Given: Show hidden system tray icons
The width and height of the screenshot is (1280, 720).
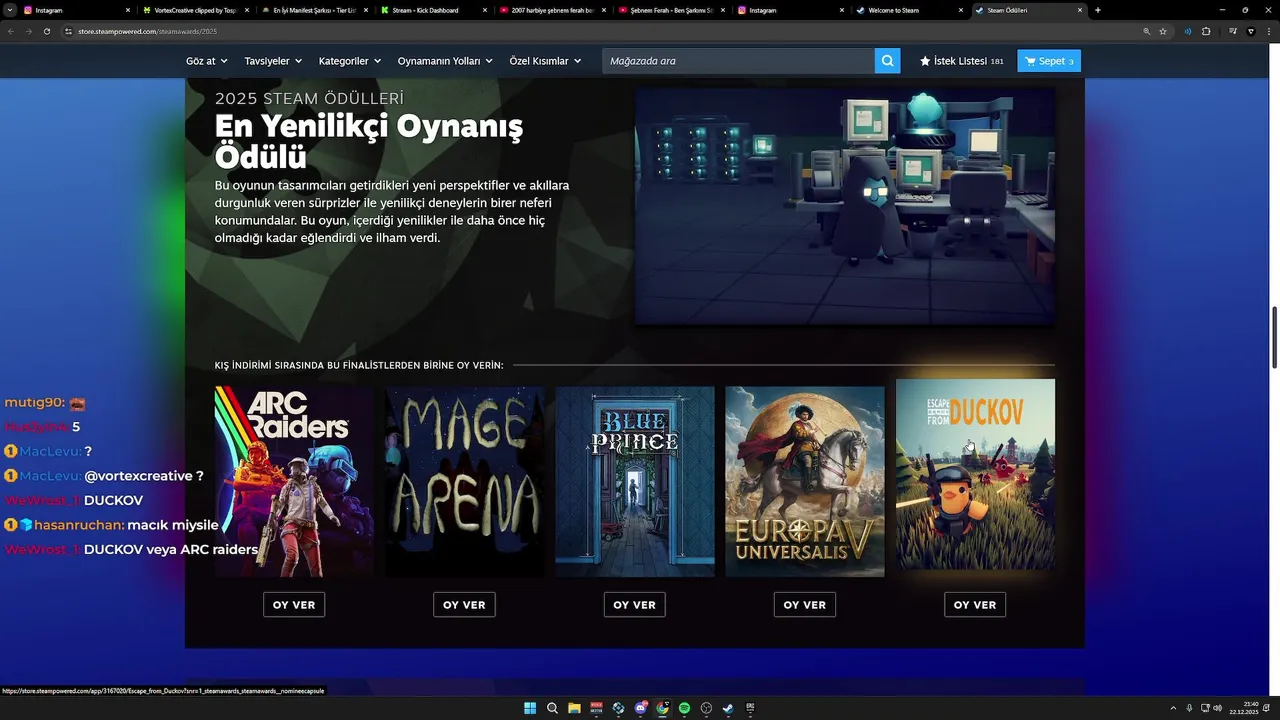Looking at the screenshot, I should point(1173,708).
